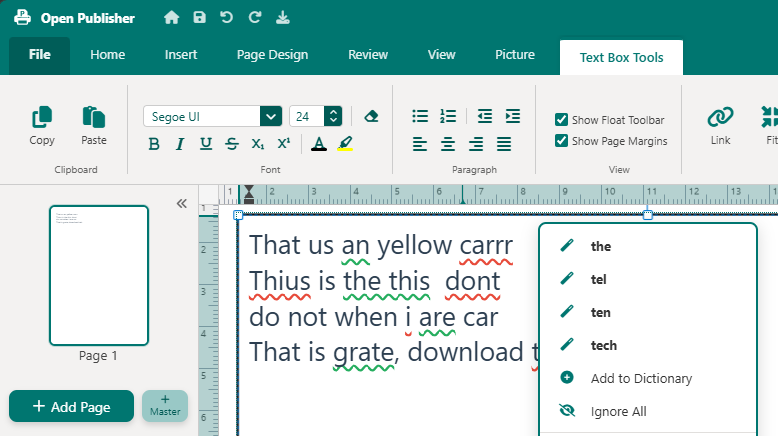
Task: Switch to the View tab
Action: [442, 55]
